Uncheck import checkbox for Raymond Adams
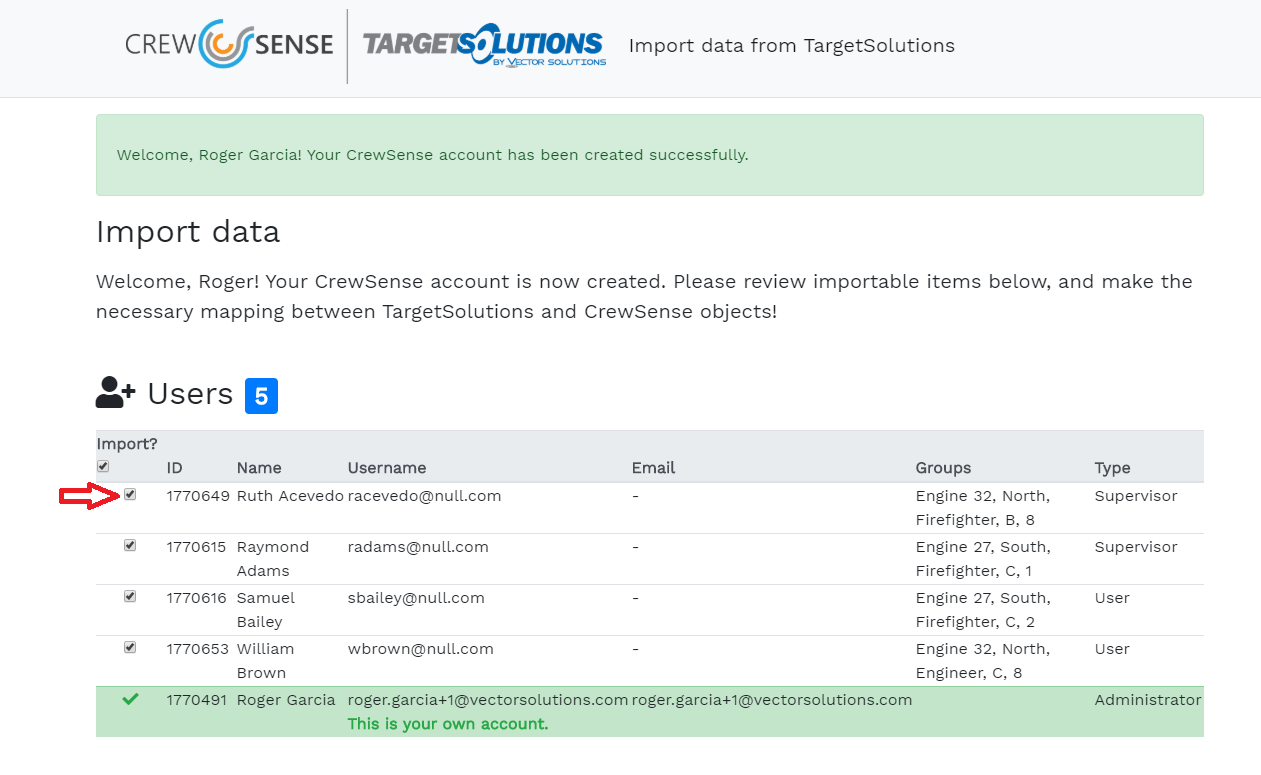The width and height of the screenshot is (1261, 775). tap(130, 545)
